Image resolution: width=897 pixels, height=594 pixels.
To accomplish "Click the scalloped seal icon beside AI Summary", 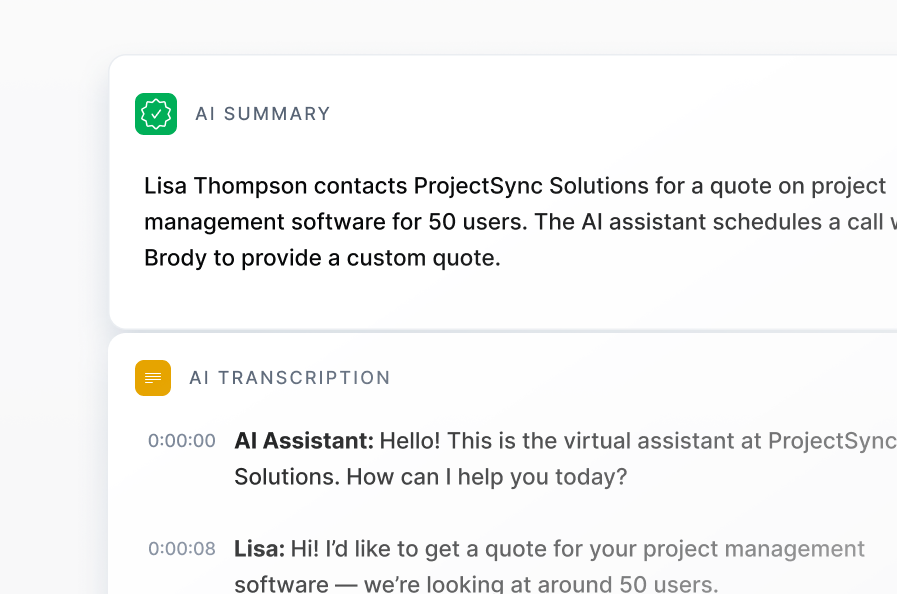I will pos(156,114).
